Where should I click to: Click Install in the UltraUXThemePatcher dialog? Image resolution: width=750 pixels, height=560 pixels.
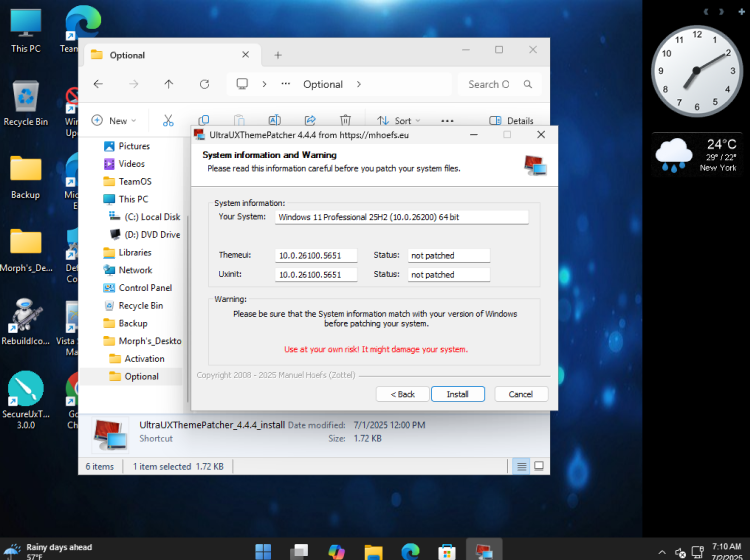point(458,394)
